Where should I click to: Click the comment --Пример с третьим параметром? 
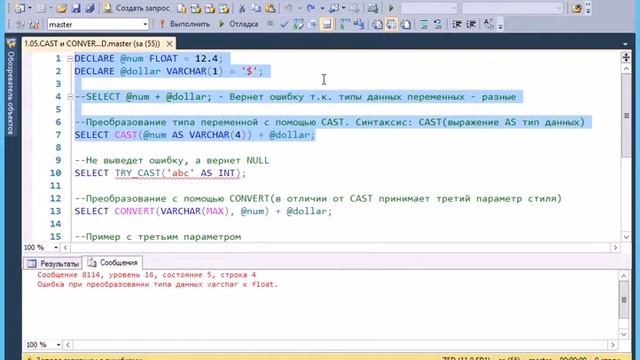coord(158,237)
